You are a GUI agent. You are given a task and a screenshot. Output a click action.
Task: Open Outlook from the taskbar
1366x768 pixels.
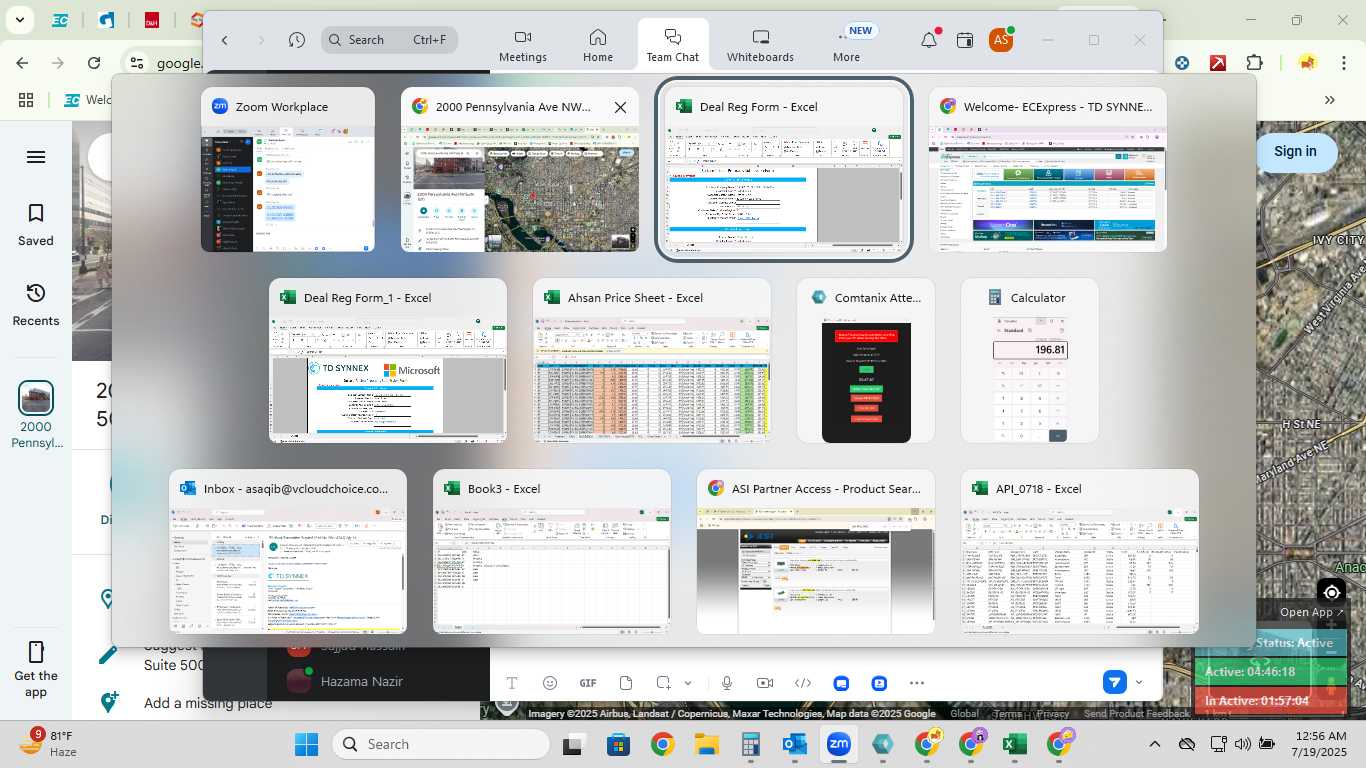pyautogui.click(x=795, y=744)
